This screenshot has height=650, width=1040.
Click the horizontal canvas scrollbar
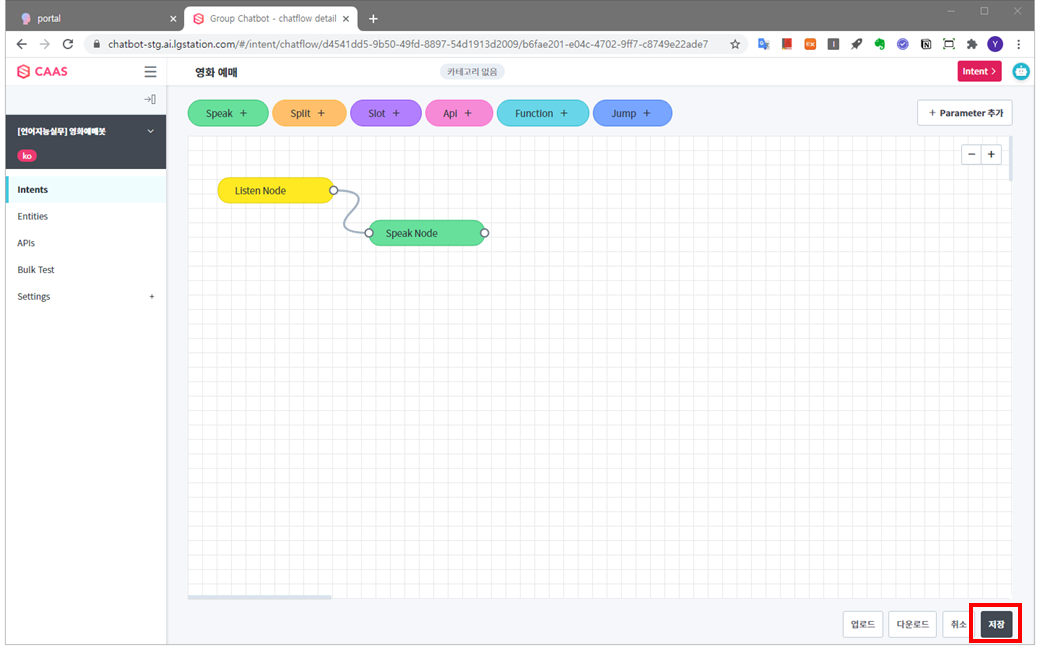(x=260, y=597)
